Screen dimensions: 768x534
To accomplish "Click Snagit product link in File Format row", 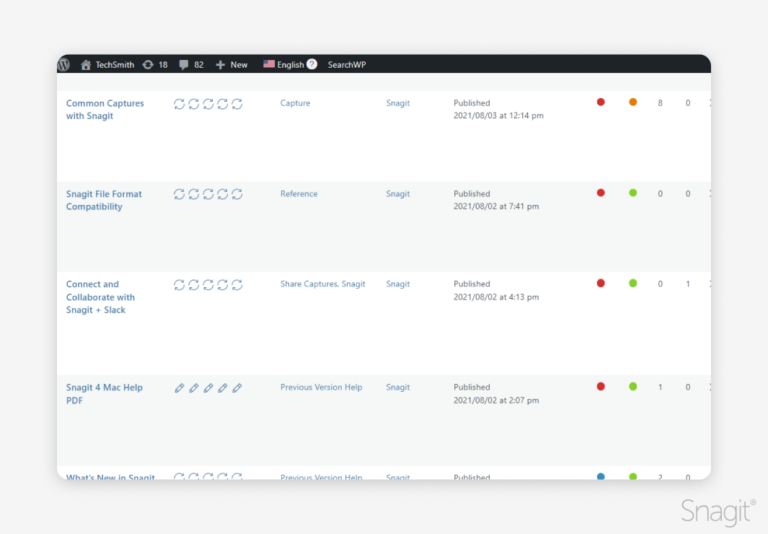I will (398, 194).
